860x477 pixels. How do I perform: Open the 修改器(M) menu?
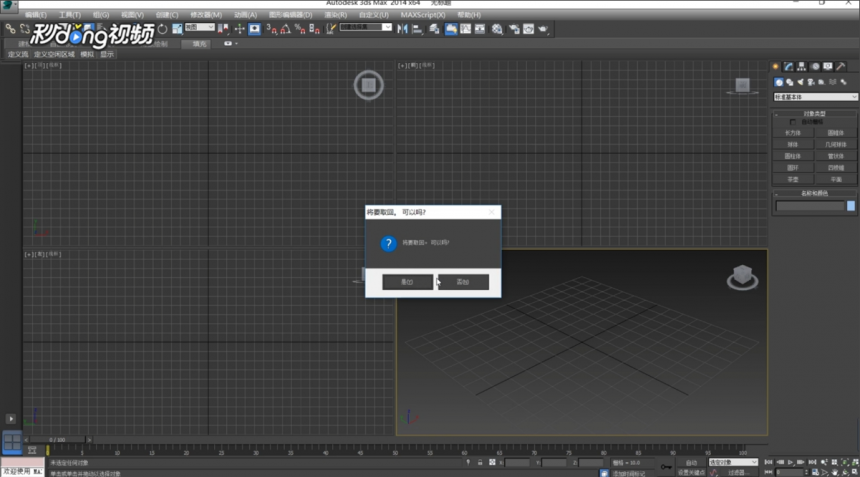pyautogui.click(x=206, y=15)
